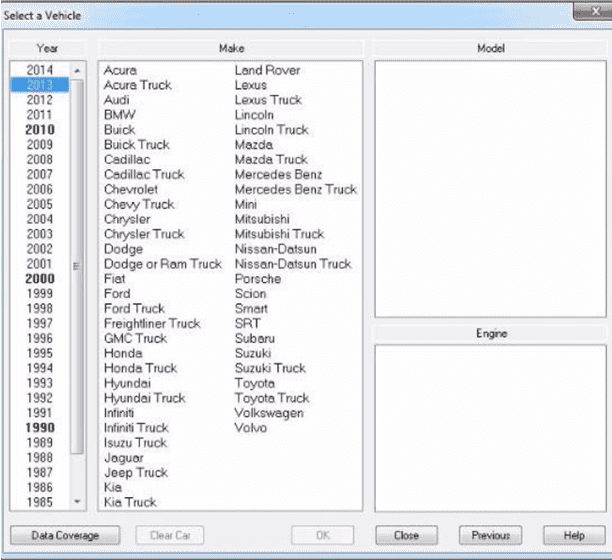Screen dimensions: 612x560
Task: Select Freightliner Truck
Action: click(152, 323)
